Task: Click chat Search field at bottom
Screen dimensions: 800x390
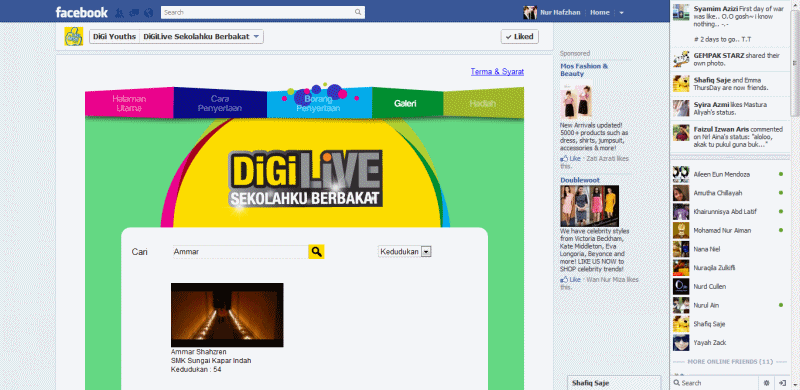Action: tap(715, 383)
